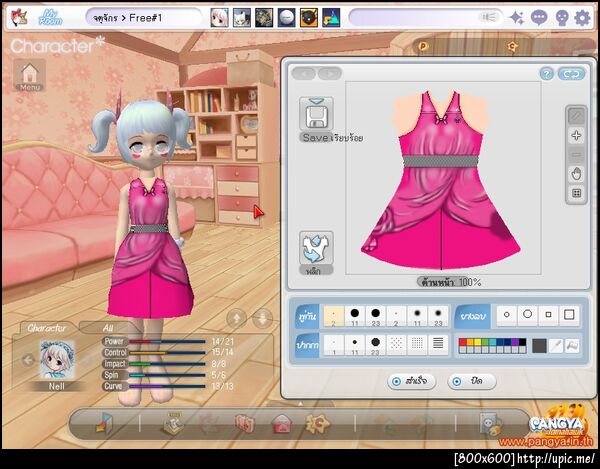
Task: Select the horizontal lines pattern pen
Action: [438, 345]
